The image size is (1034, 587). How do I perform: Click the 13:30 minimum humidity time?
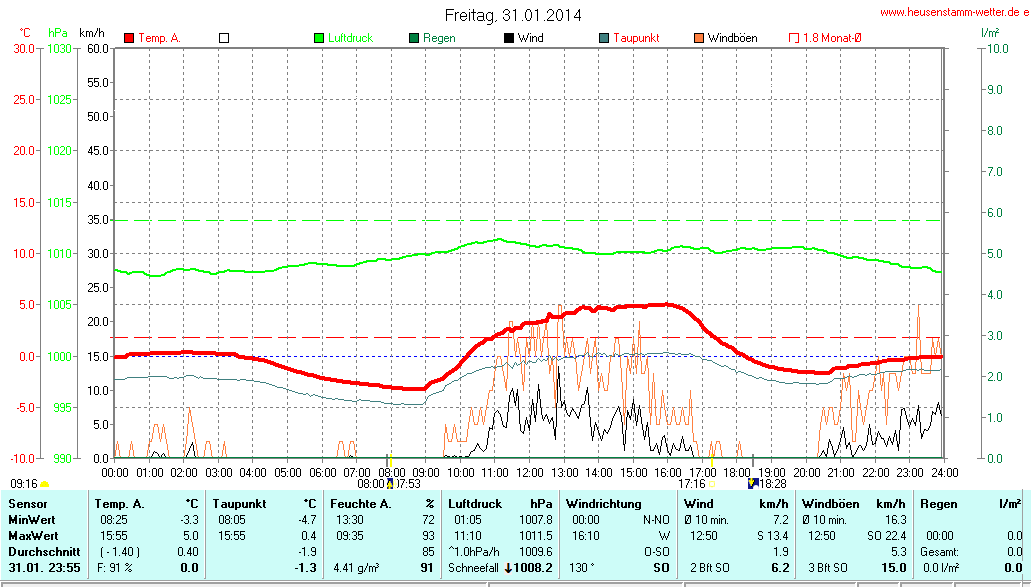pos(350,520)
